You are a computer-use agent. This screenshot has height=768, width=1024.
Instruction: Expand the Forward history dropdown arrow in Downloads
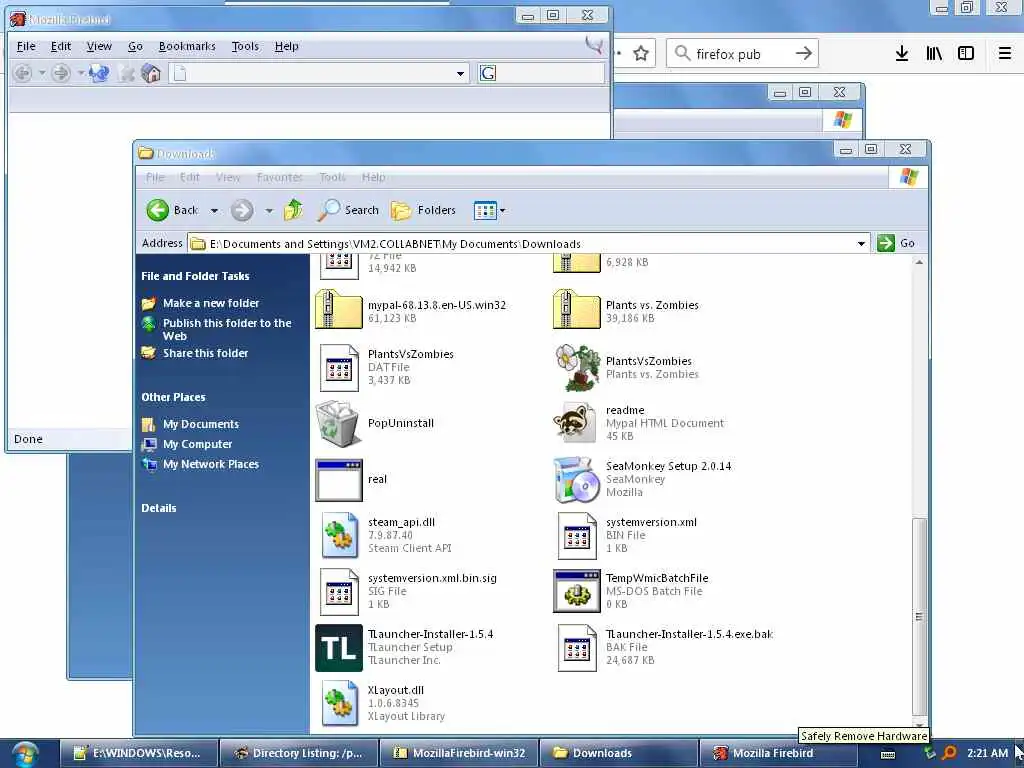coord(269,211)
